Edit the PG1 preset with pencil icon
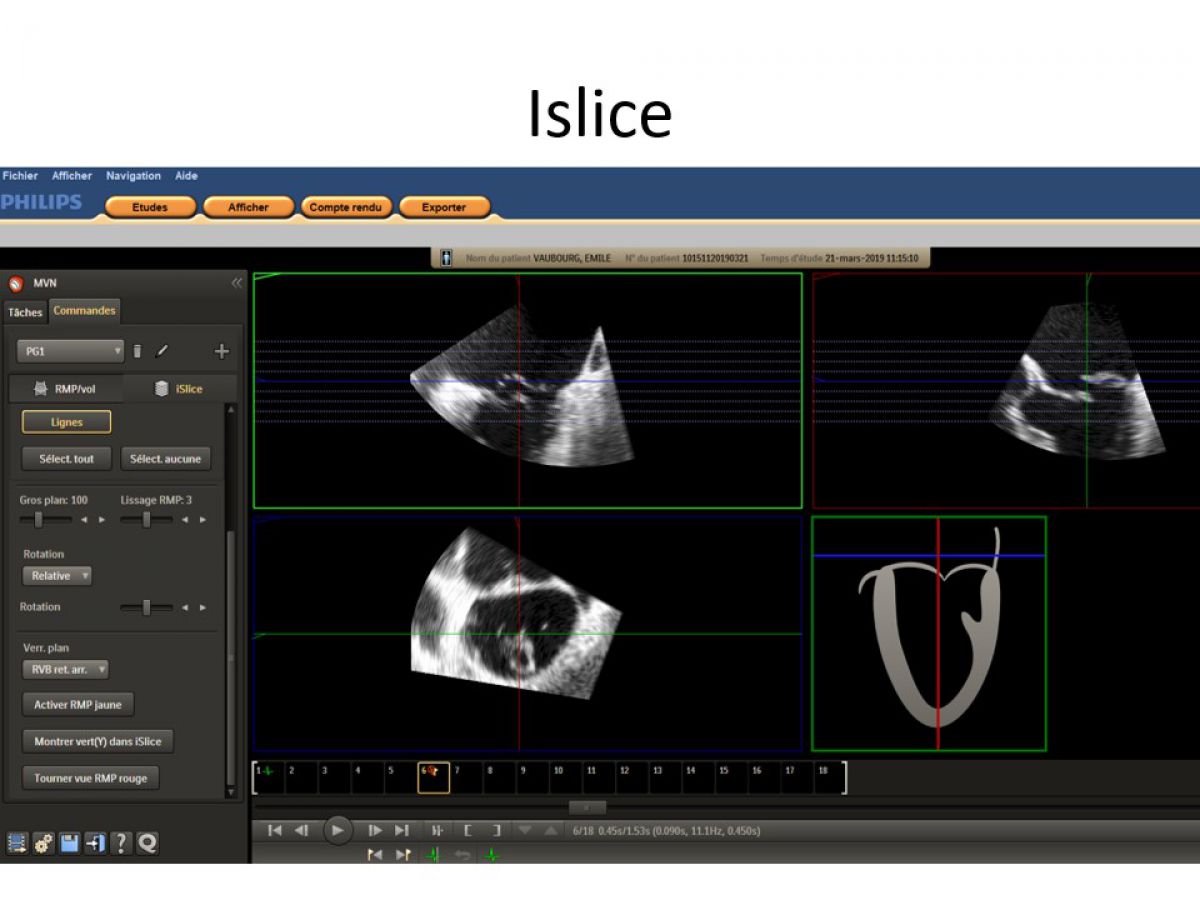Image resolution: width=1200 pixels, height=900 pixels. 161,351
